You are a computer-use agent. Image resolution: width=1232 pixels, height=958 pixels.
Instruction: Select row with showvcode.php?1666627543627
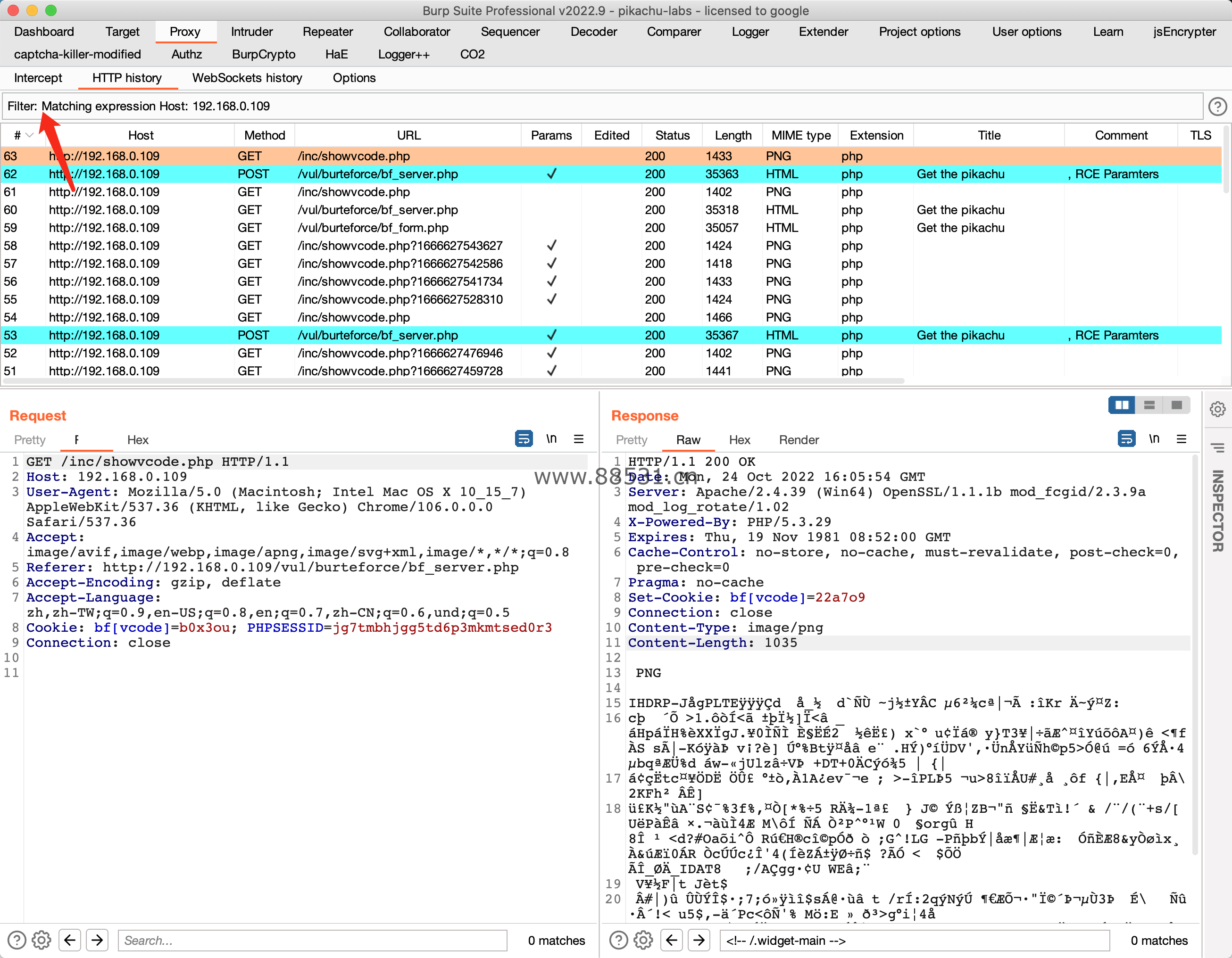[x=611, y=246]
